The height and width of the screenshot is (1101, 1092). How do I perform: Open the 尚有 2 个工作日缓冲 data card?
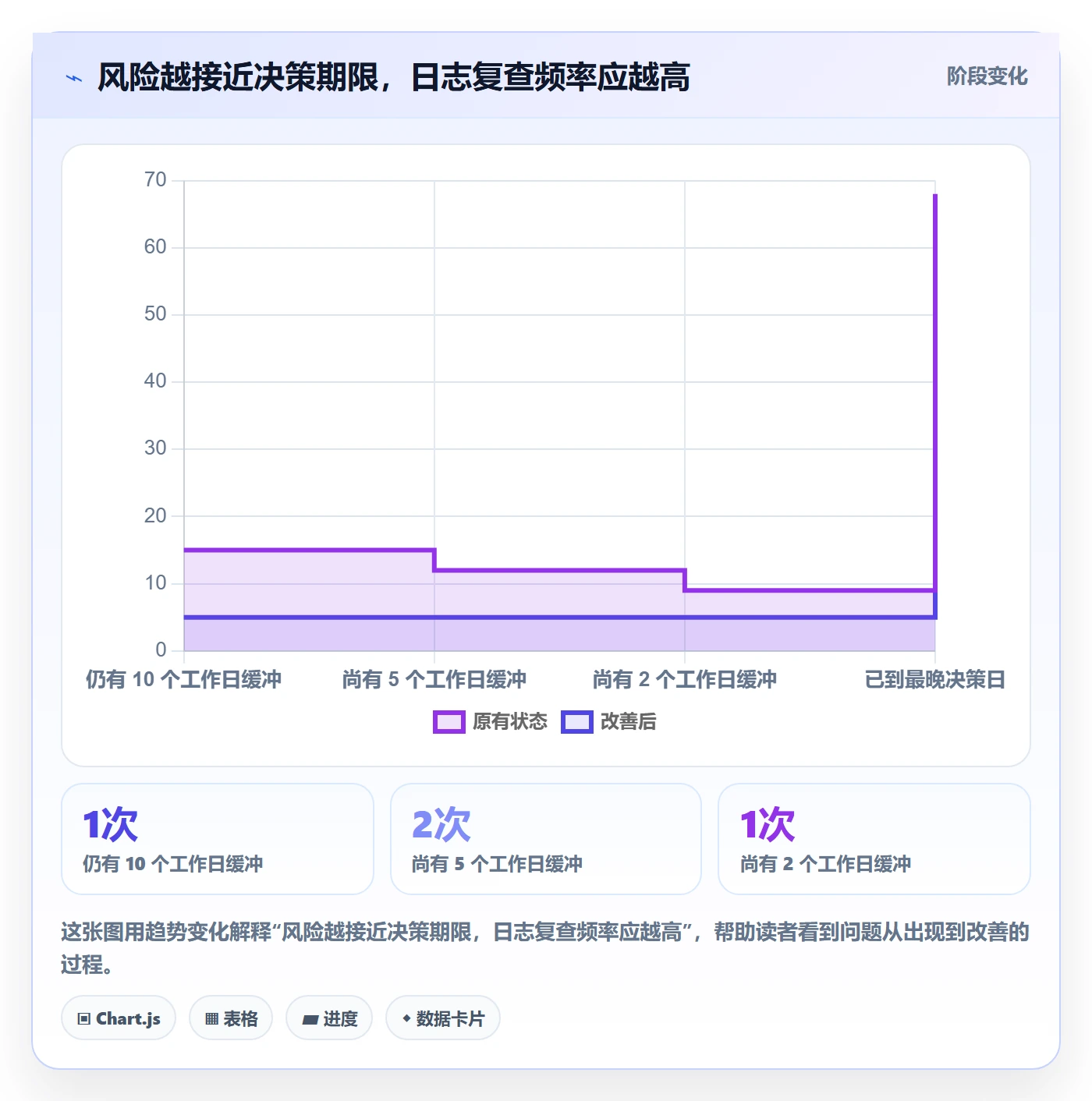(874, 839)
